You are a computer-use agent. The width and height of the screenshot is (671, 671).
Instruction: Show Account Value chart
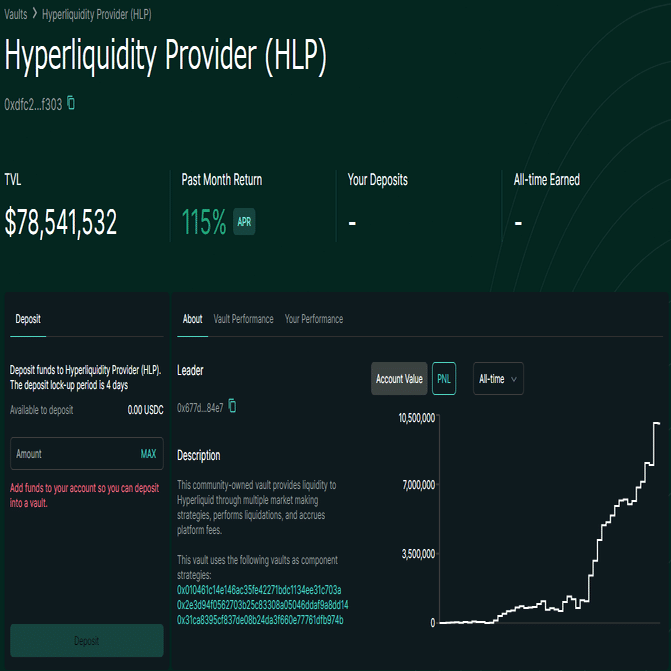tap(399, 379)
